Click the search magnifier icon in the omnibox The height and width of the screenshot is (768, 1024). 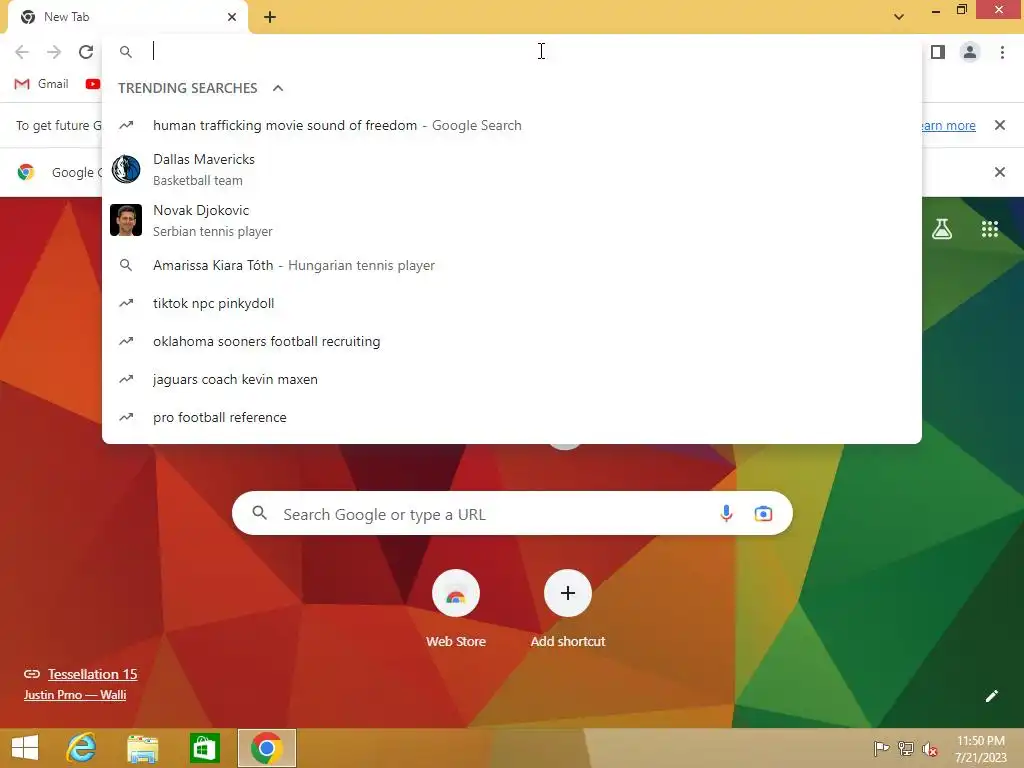pyautogui.click(x=126, y=52)
